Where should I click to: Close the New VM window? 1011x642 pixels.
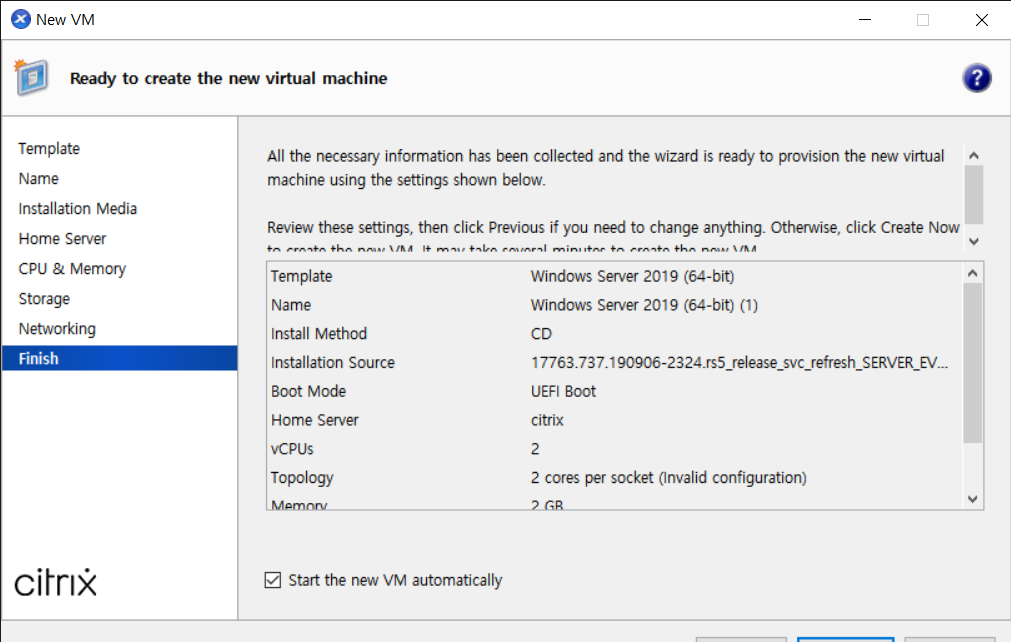coord(981,20)
